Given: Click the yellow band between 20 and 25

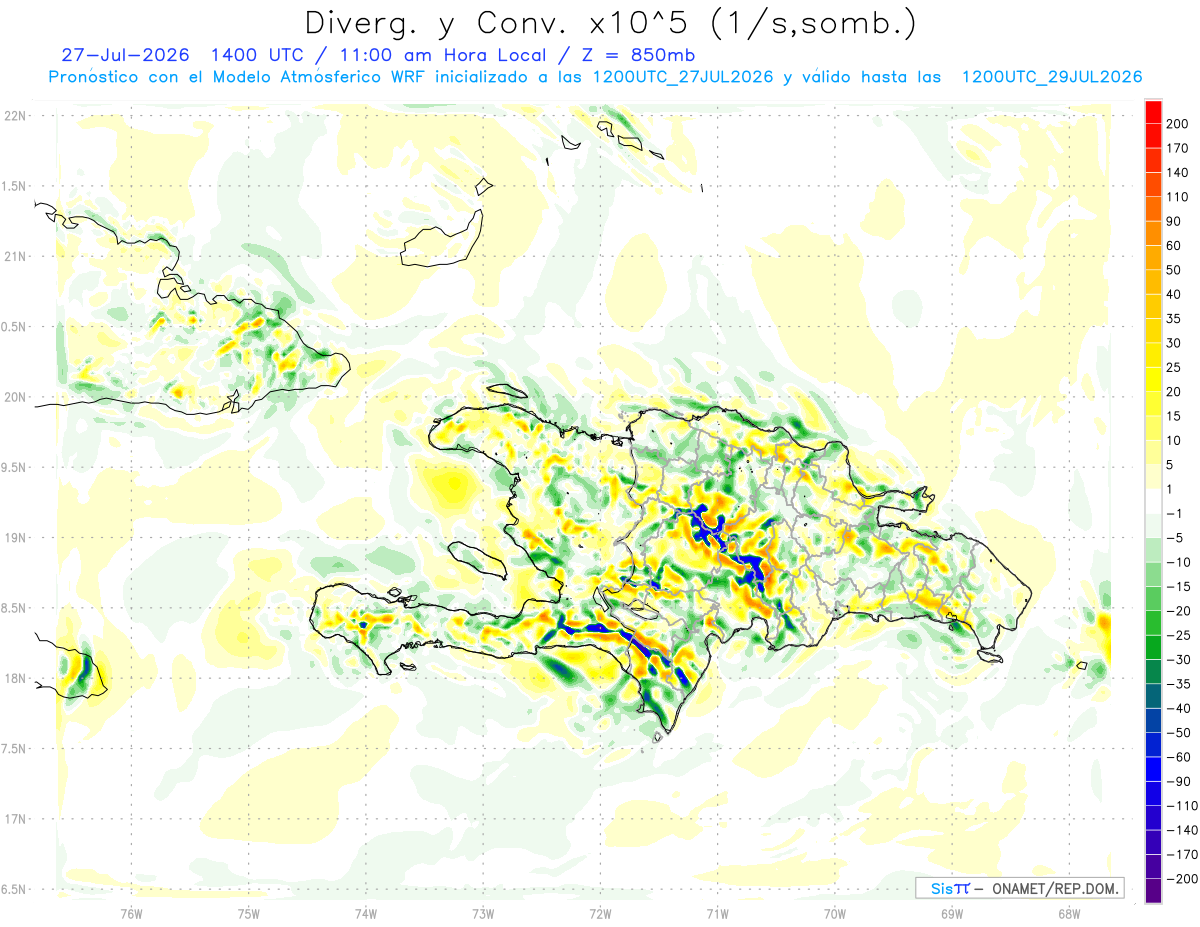Looking at the screenshot, I should point(1153,379).
